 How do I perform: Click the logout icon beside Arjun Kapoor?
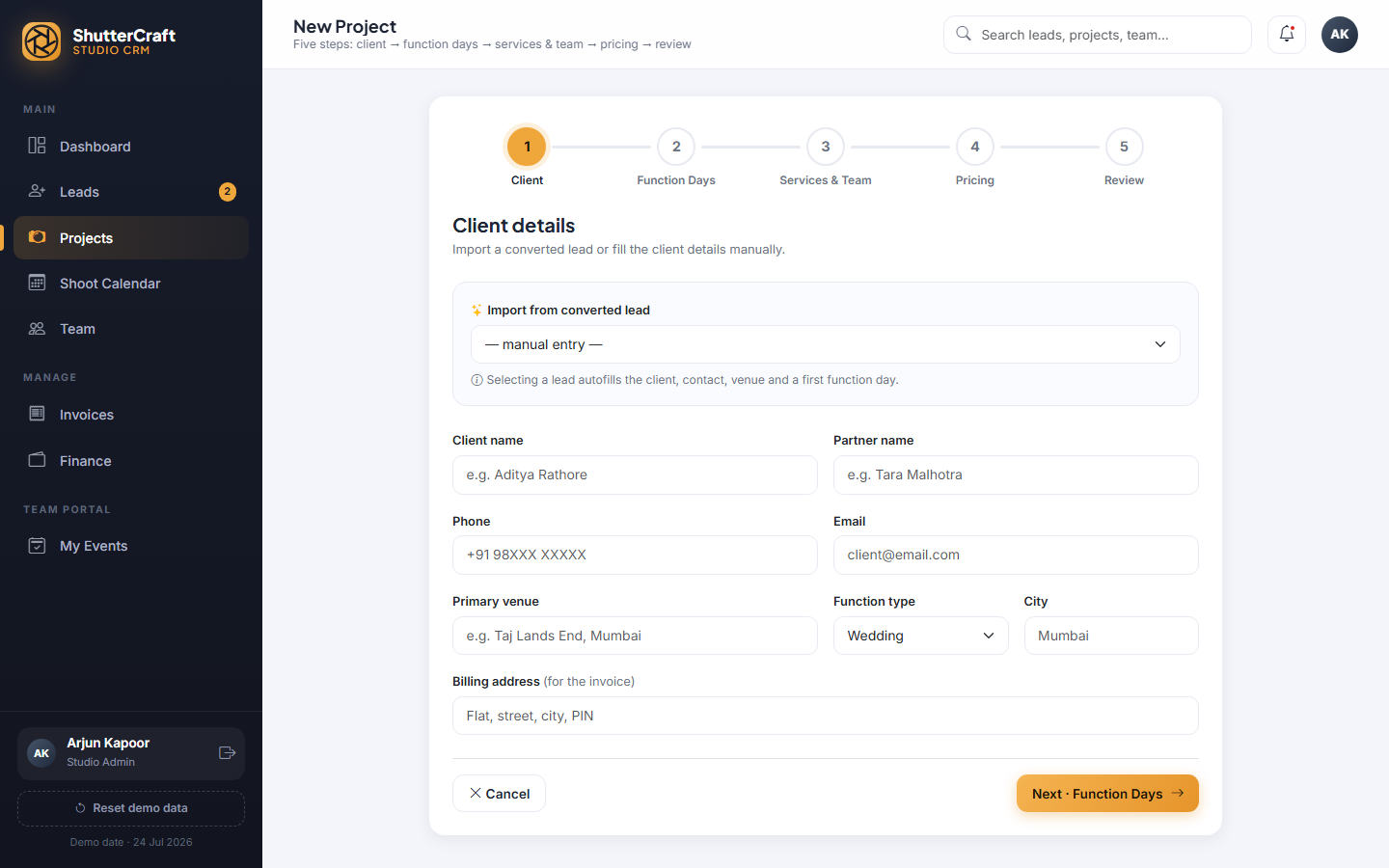pos(228,753)
